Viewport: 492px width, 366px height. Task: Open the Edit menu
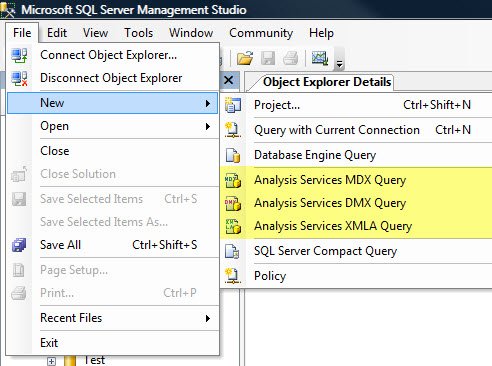[x=57, y=33]
